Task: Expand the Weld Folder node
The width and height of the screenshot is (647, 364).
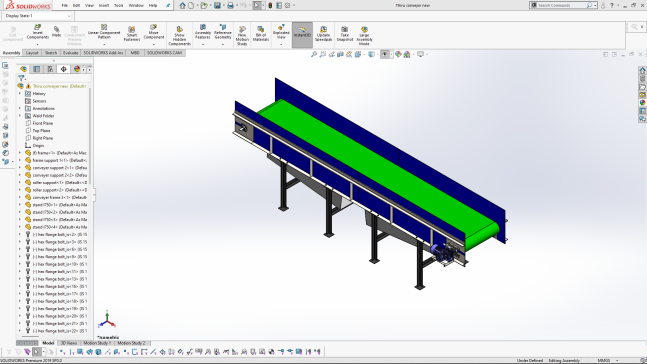Action: point(19,116)
